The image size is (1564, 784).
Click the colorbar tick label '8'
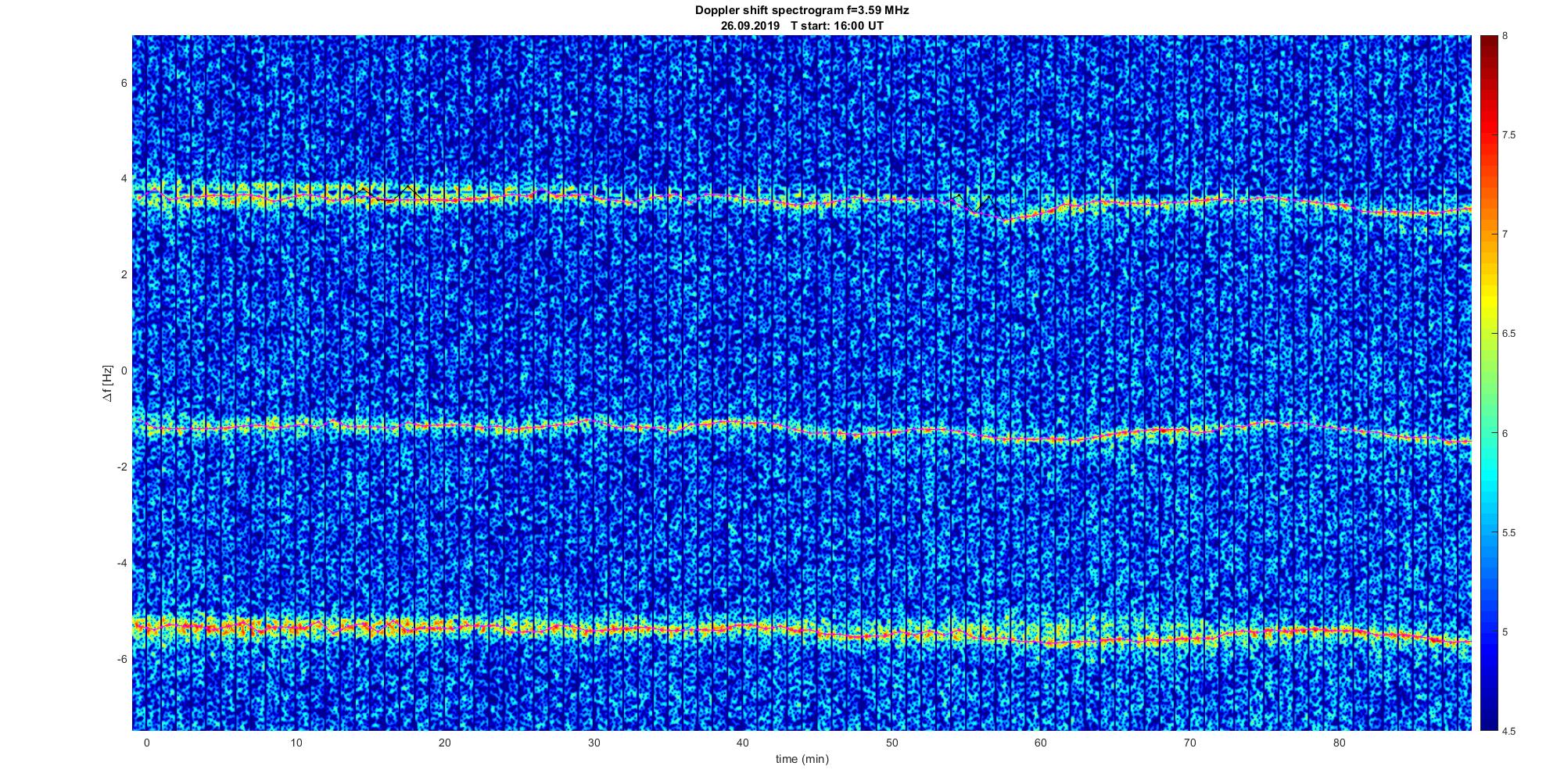coord(1505,36)
